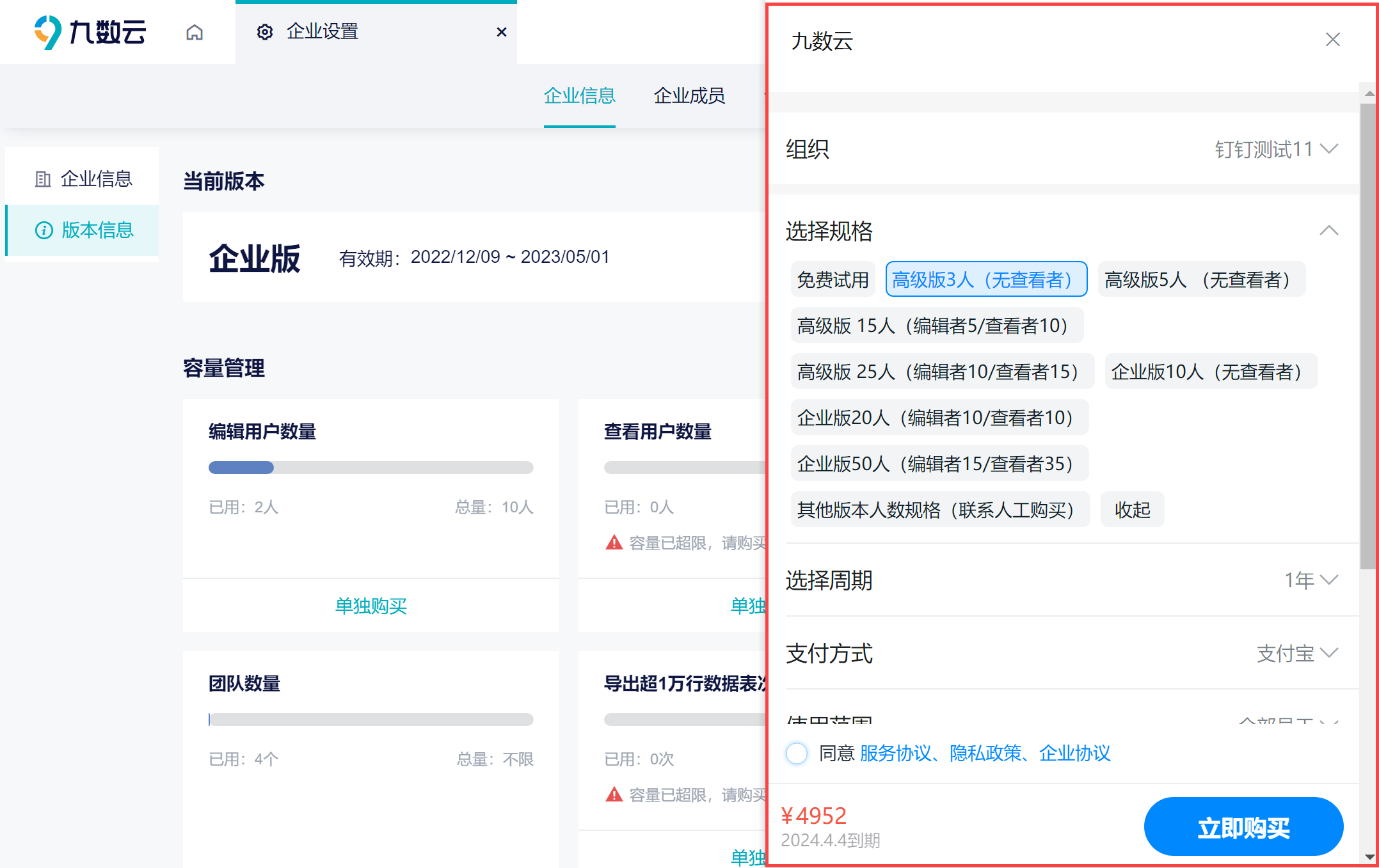The height and width of the screenshot is (868, 1379).
Task: Click the home icon in top bar
Action: tap(195, 32)
